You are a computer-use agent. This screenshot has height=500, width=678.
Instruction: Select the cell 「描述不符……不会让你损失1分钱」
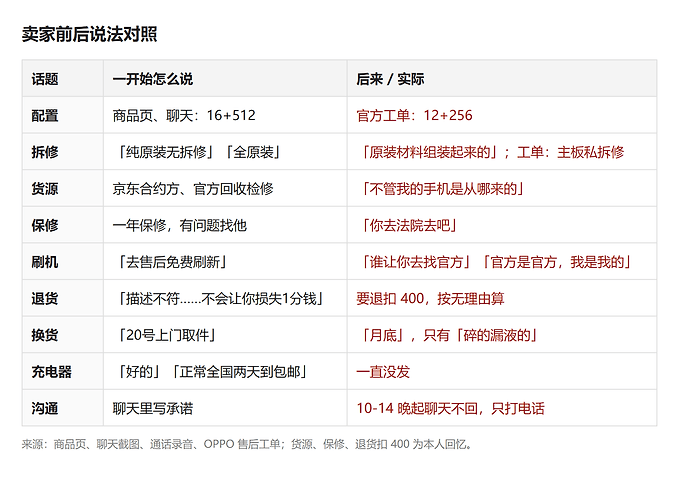click(225, 298)
